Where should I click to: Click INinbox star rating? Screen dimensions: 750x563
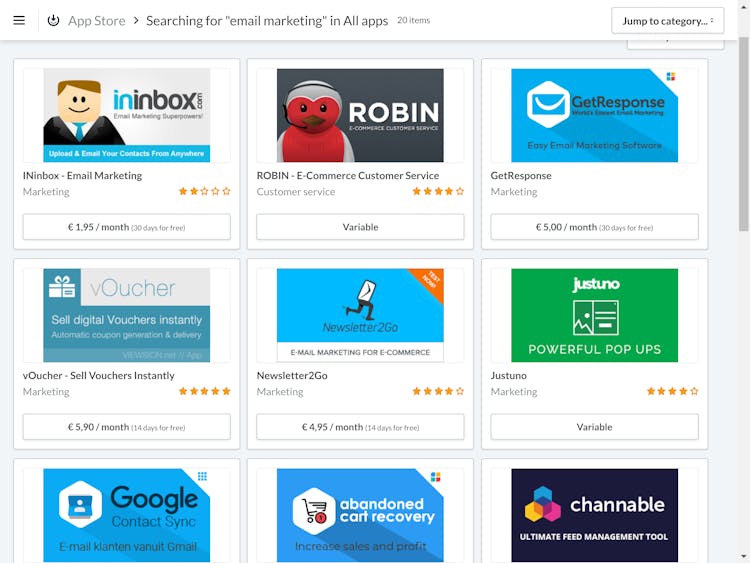coord(205,191)
